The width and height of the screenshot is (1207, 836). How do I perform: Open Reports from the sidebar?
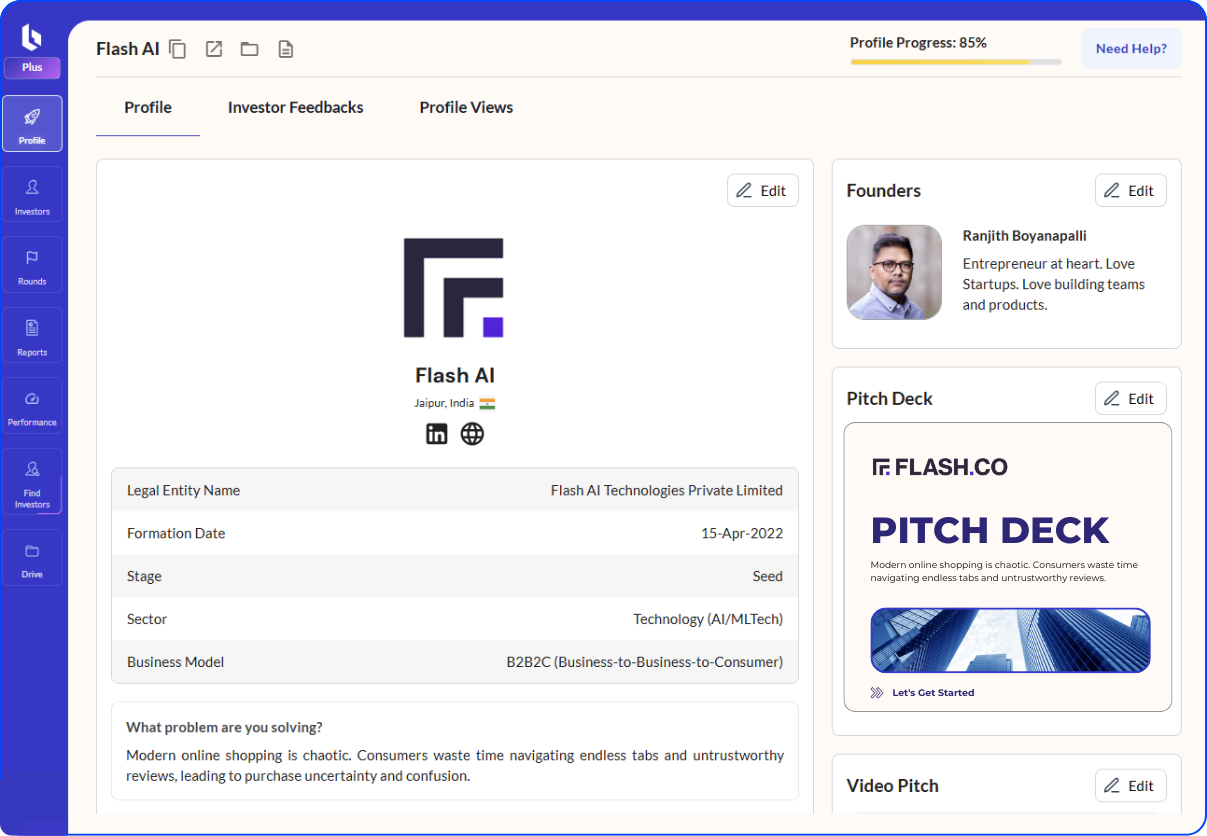pyautogui.click(x=32, y=336)
